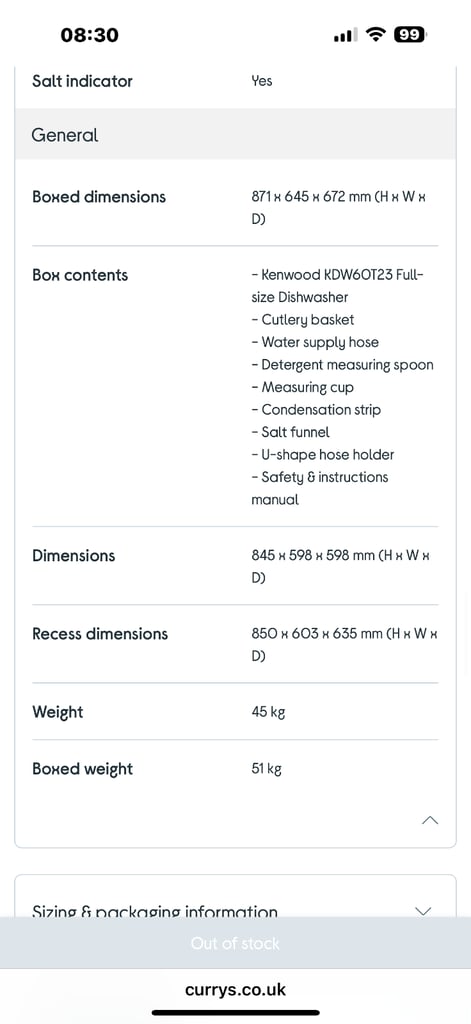Expand Sizing & packaging information chevron

pyautogui.click(x=423, y=910)
